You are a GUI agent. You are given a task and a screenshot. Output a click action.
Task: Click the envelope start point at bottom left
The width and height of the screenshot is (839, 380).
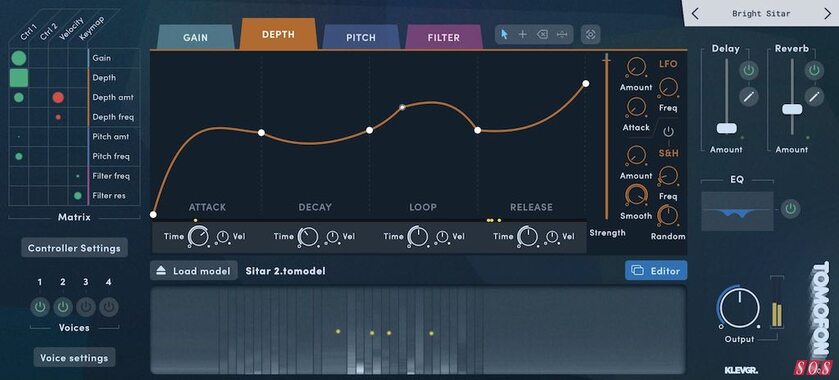[x=154, y=215]
